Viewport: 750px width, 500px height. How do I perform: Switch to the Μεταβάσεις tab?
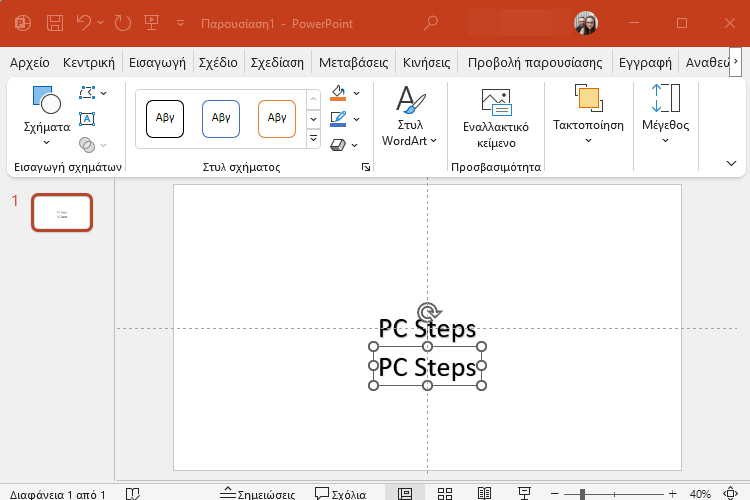click(x=353, y=63)
